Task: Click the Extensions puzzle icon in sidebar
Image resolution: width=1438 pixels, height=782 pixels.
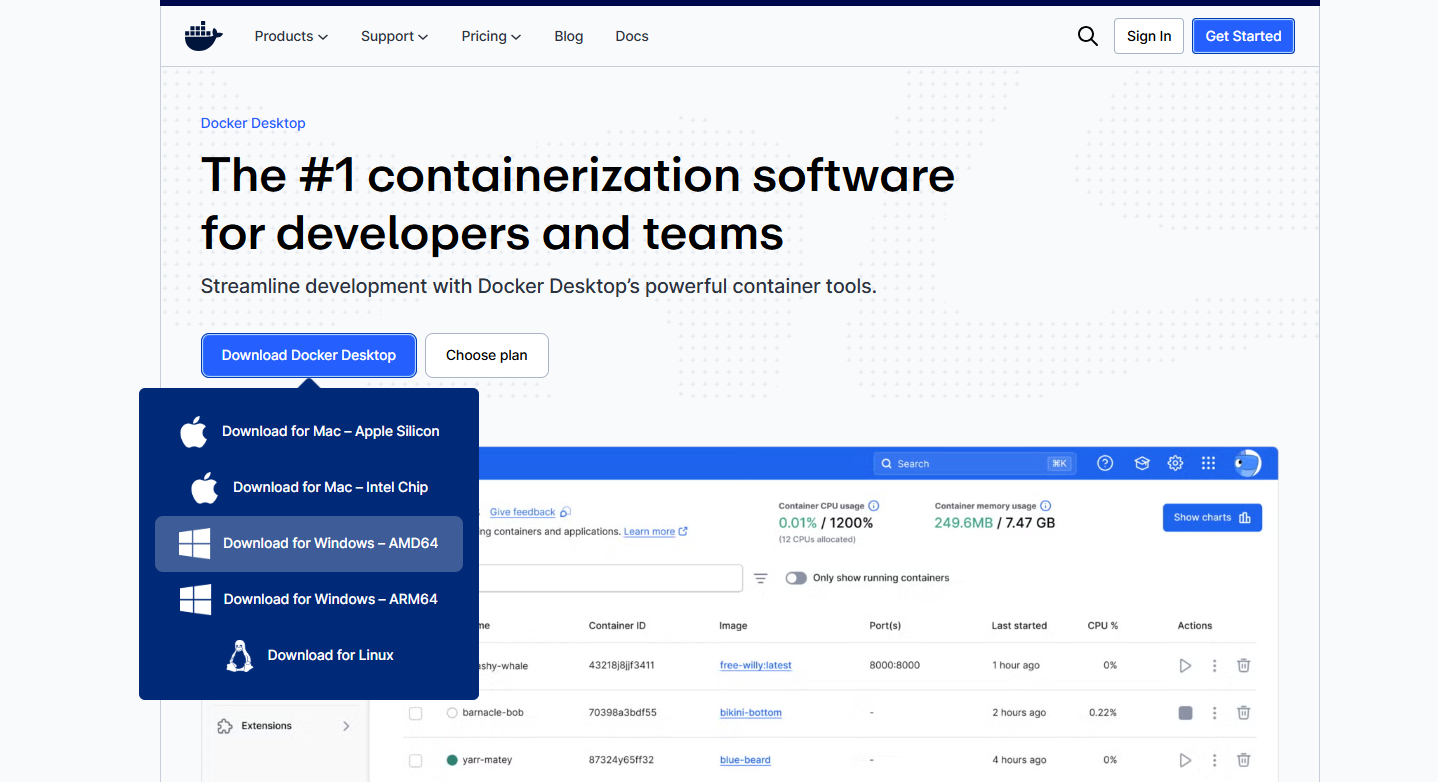Action: point(225,726)
